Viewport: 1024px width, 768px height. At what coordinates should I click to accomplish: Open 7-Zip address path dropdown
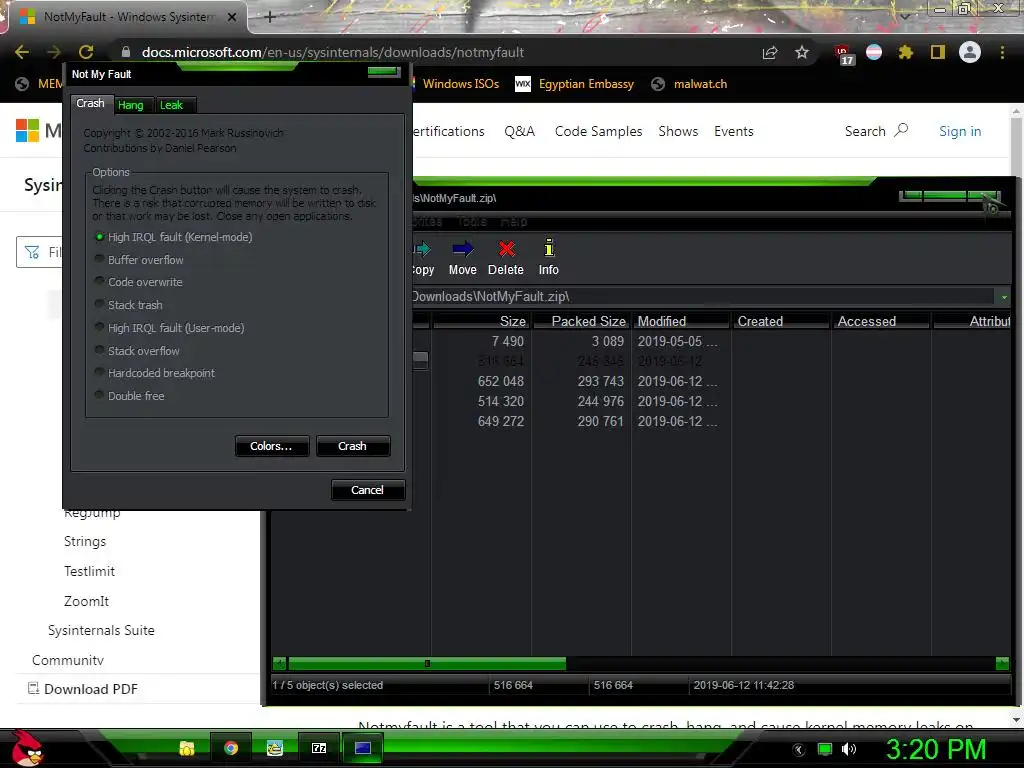click(1004, 297)
